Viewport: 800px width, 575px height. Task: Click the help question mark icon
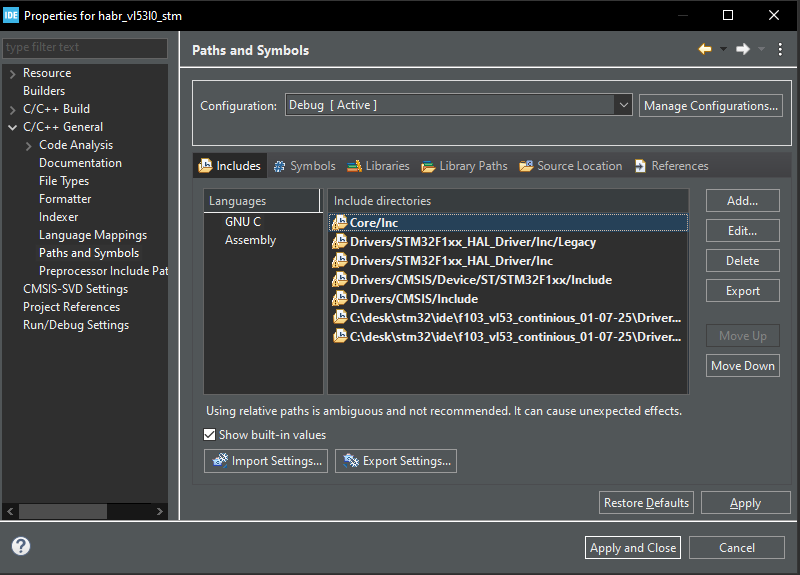click(x=21, y=546)
